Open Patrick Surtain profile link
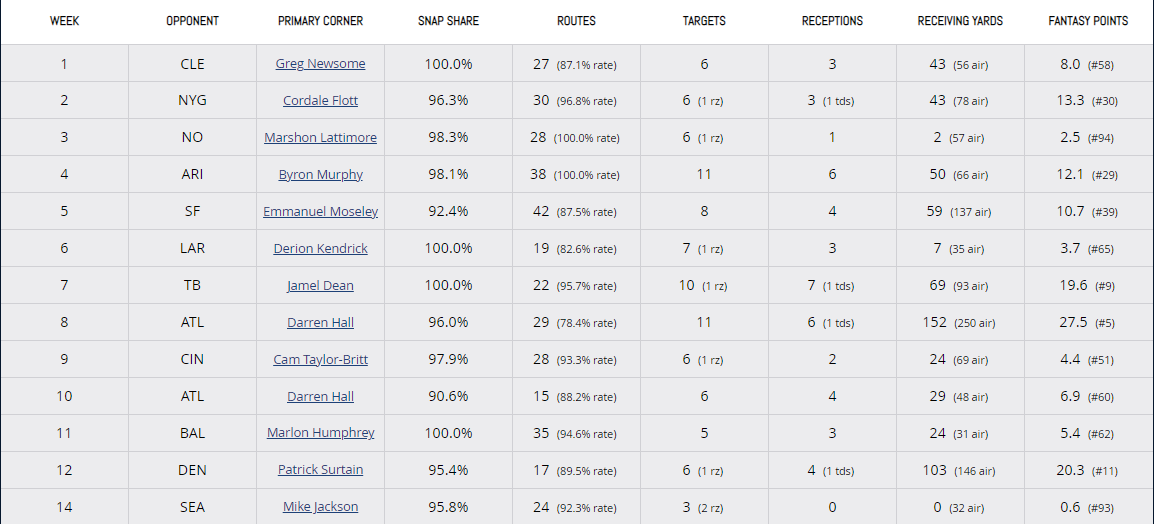The height and width of the screenshot is (524, 1154). pos(320,470)
